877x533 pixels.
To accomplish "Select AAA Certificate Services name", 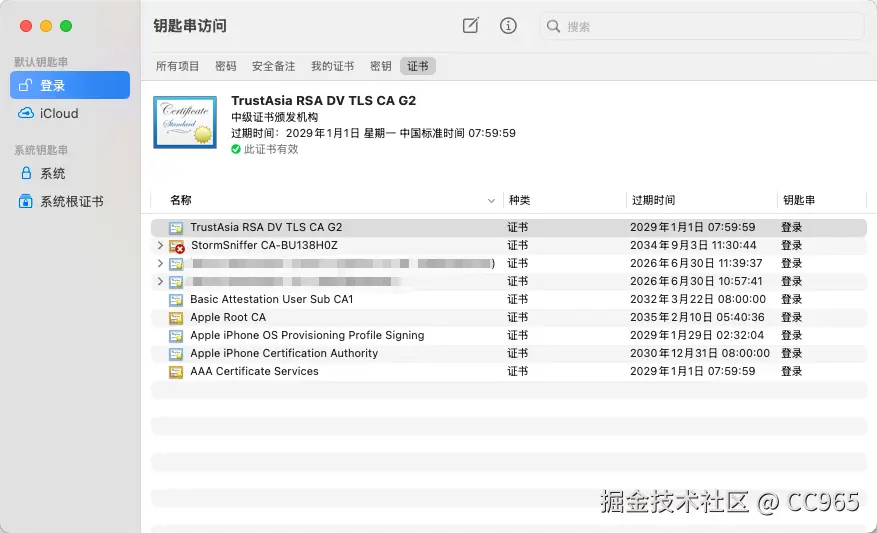I will tap(254, 371).
